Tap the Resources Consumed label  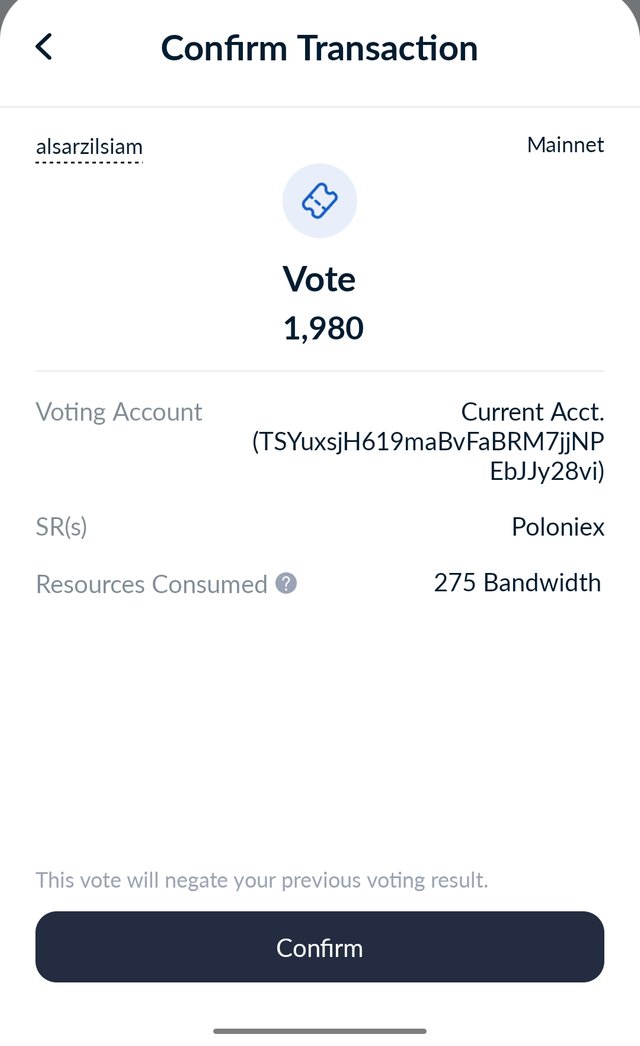[151, 584]
